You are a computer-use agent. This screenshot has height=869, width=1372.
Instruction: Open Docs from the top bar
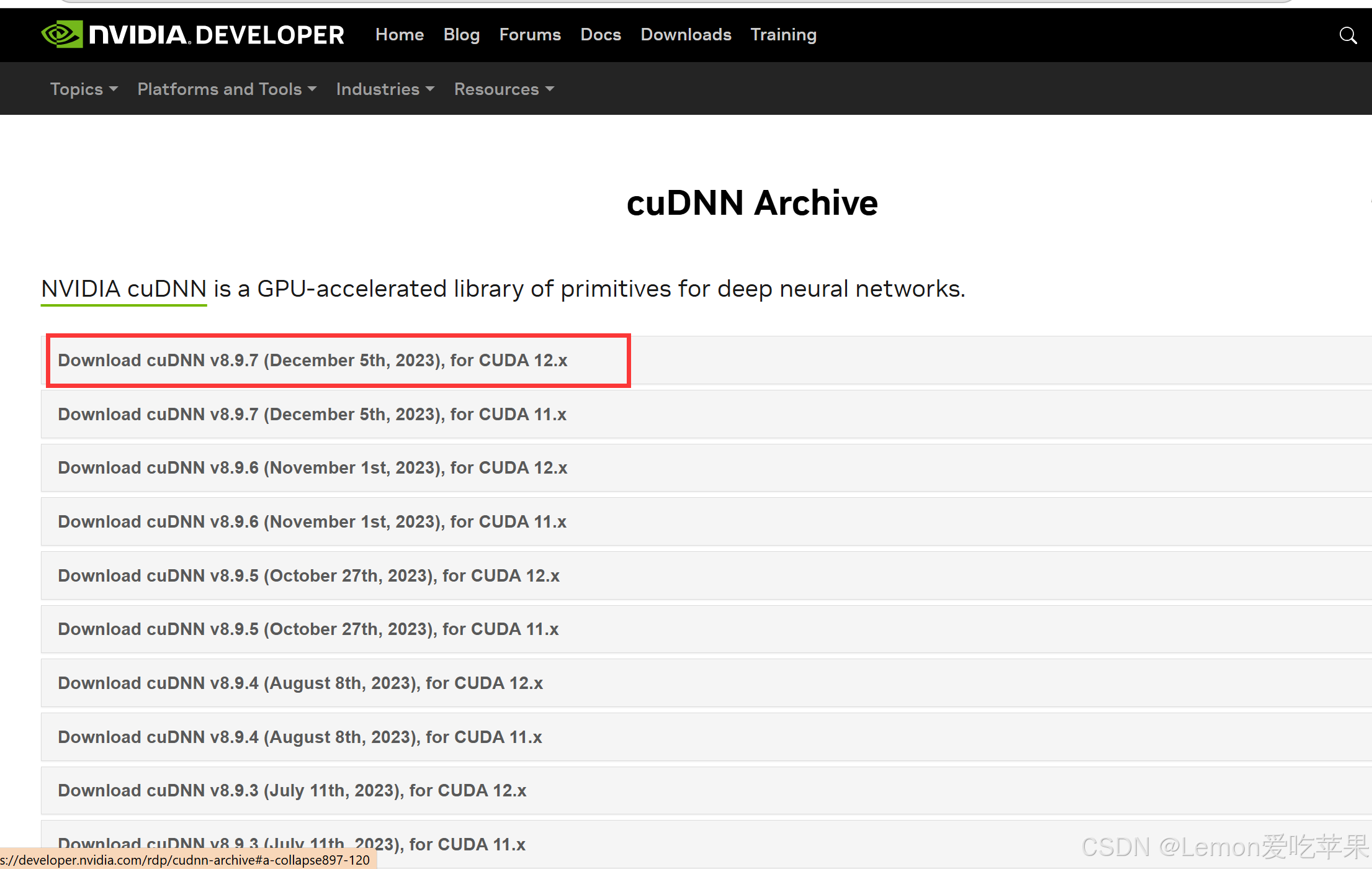point(601,35)
